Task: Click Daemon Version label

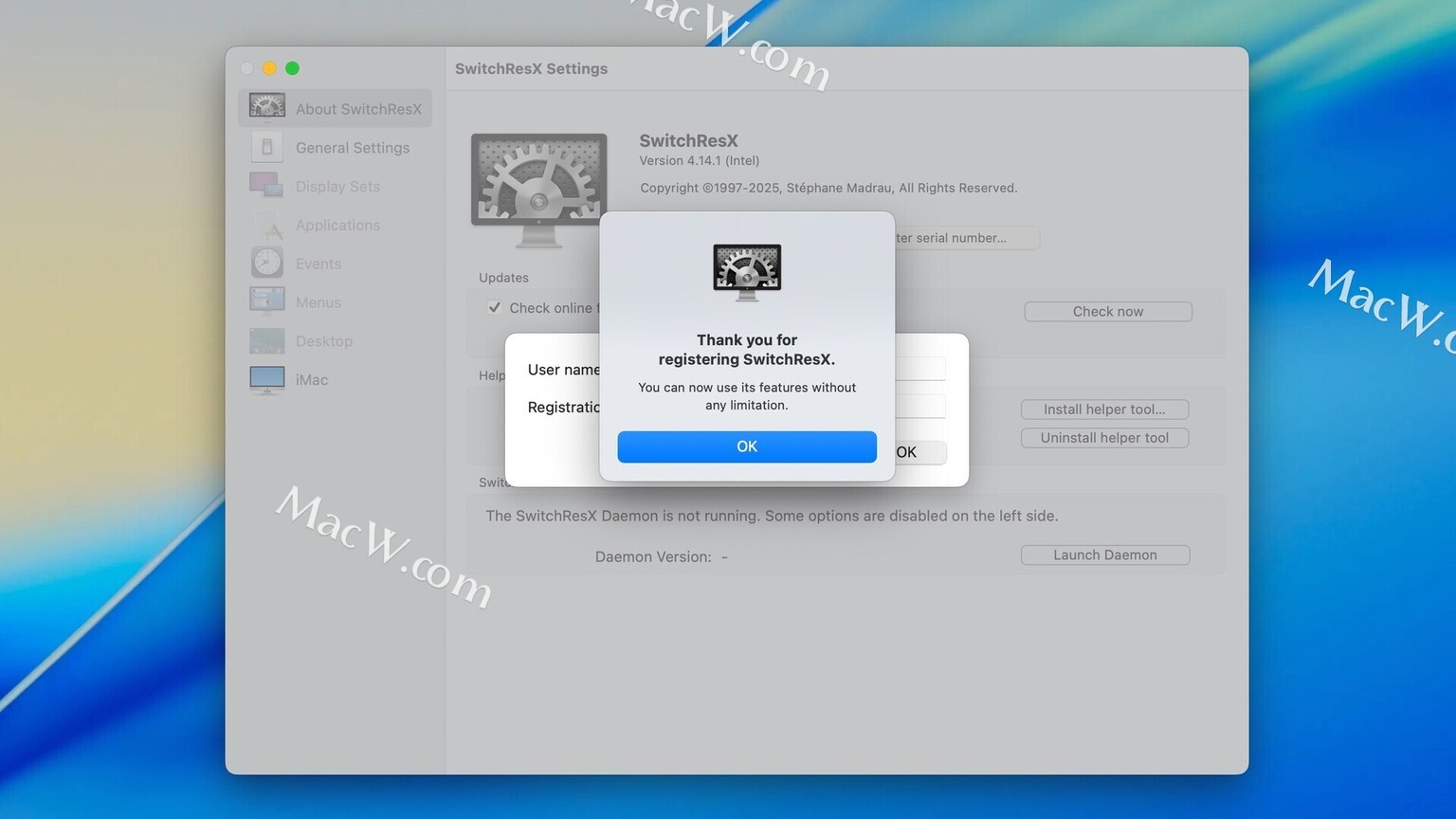Action: coord(653,556)
